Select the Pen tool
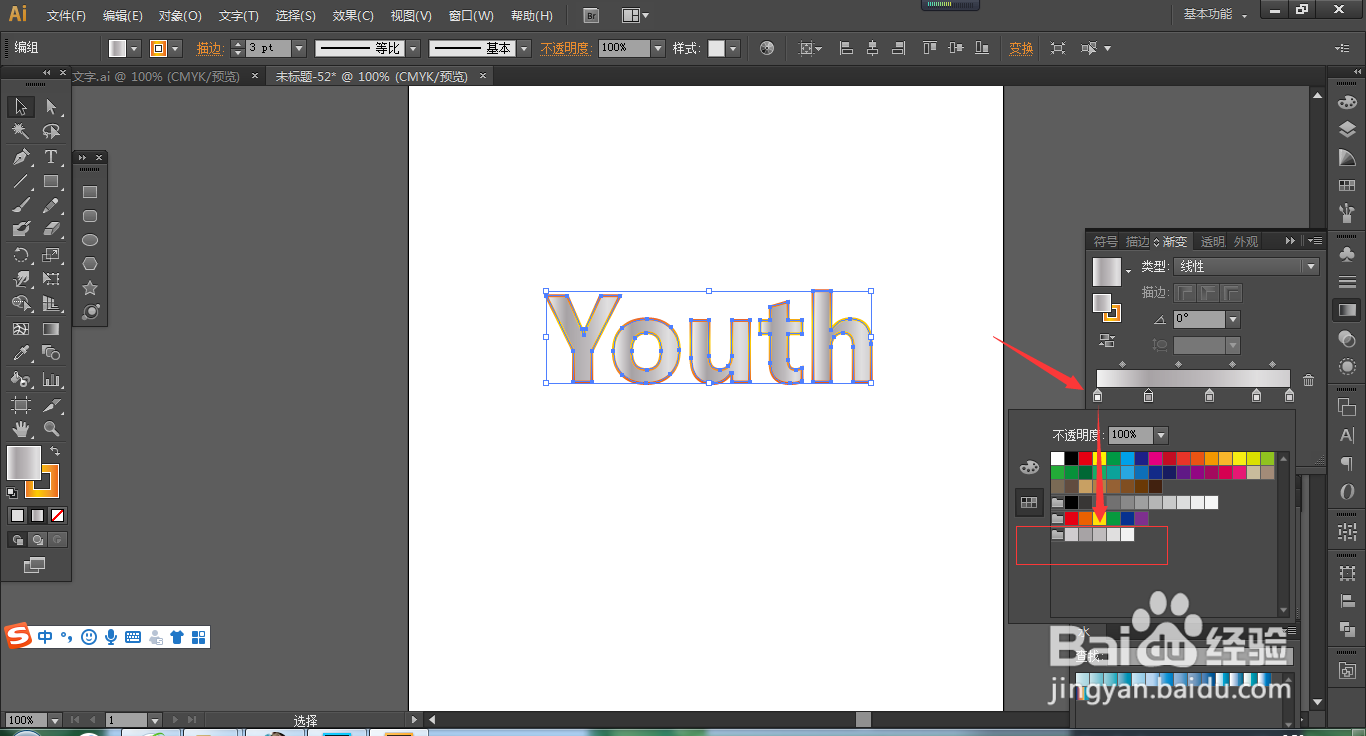Screen dimensions: 1366x736 coord(21,157)
